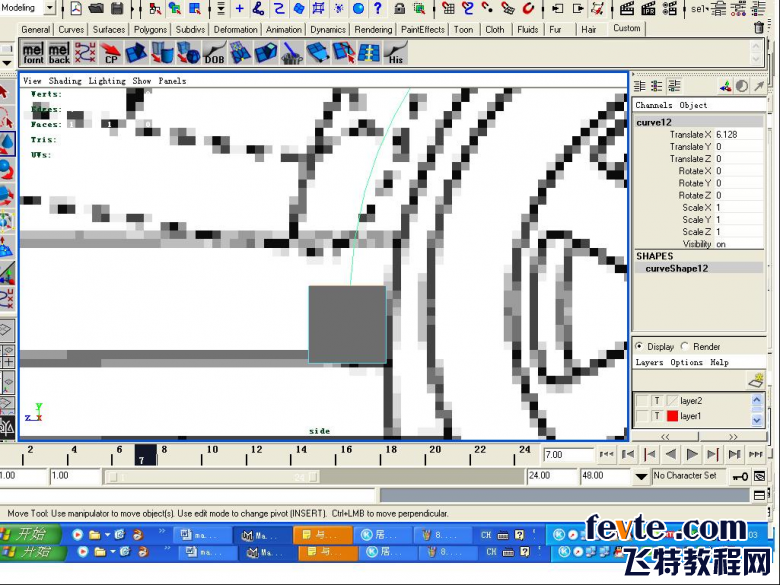Click the current frame 7.00 field
The width and height of the screenshot is (780, 585).
coord(569,455)
